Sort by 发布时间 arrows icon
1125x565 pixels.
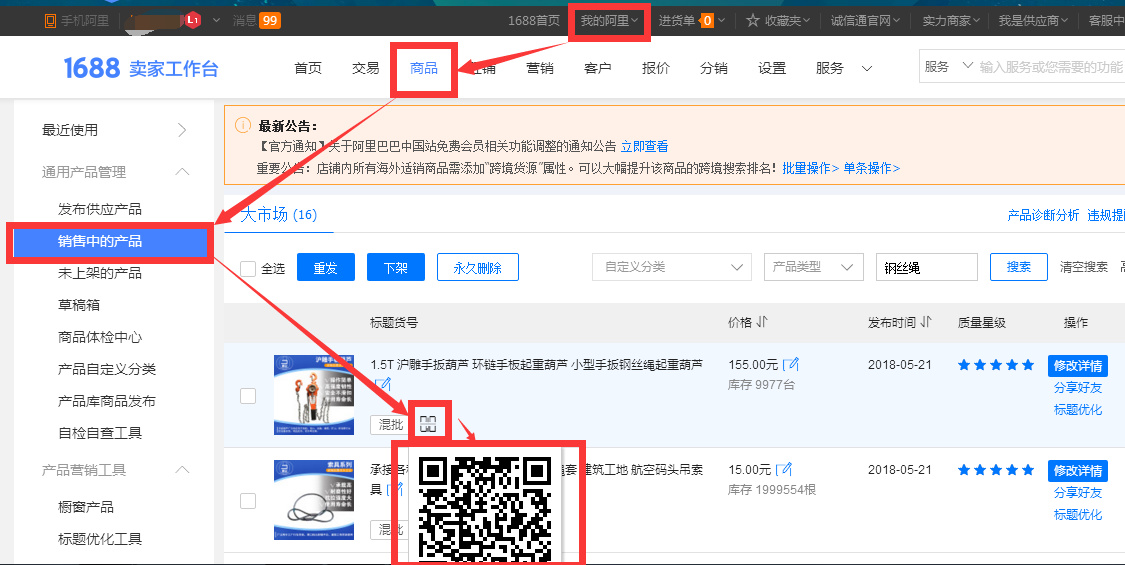(926, 322)
